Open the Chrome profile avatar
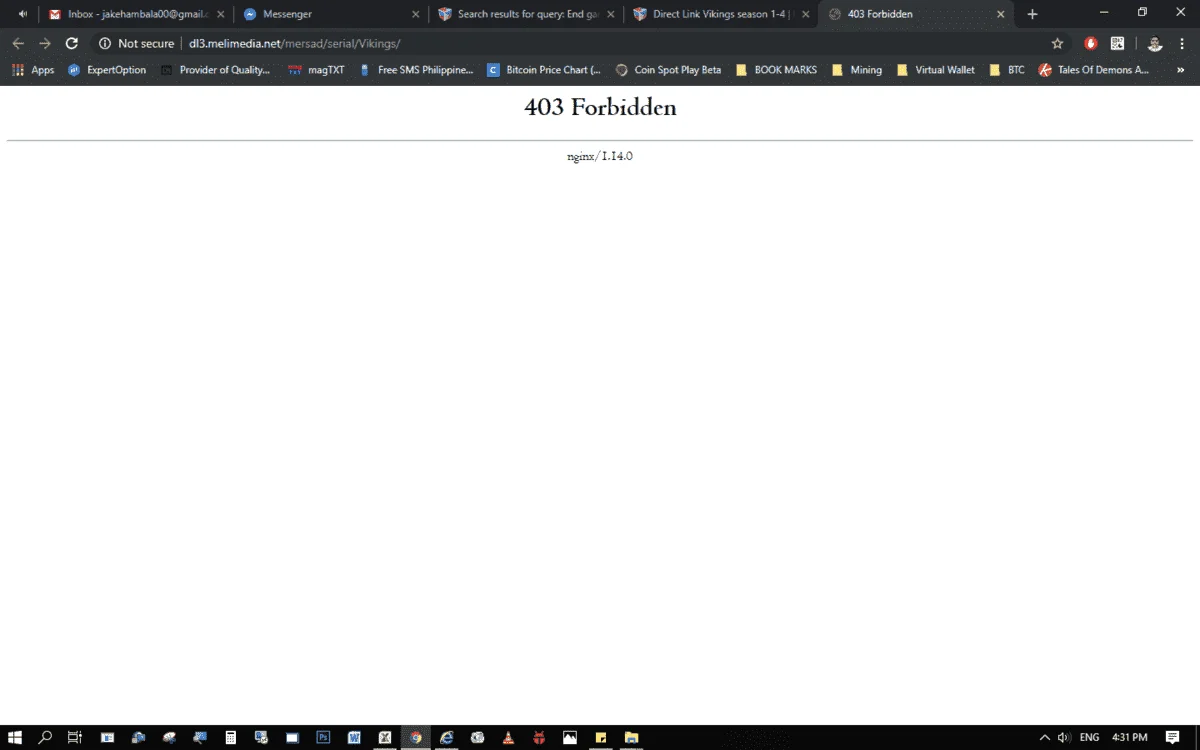Viewport: 1200px width, 750px height. tap(1155, 43)
